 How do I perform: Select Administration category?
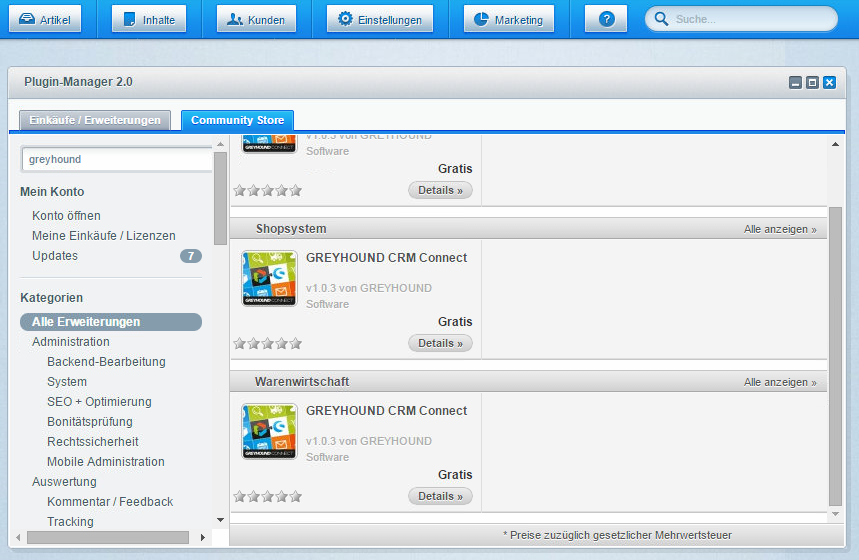pos(71,342)
